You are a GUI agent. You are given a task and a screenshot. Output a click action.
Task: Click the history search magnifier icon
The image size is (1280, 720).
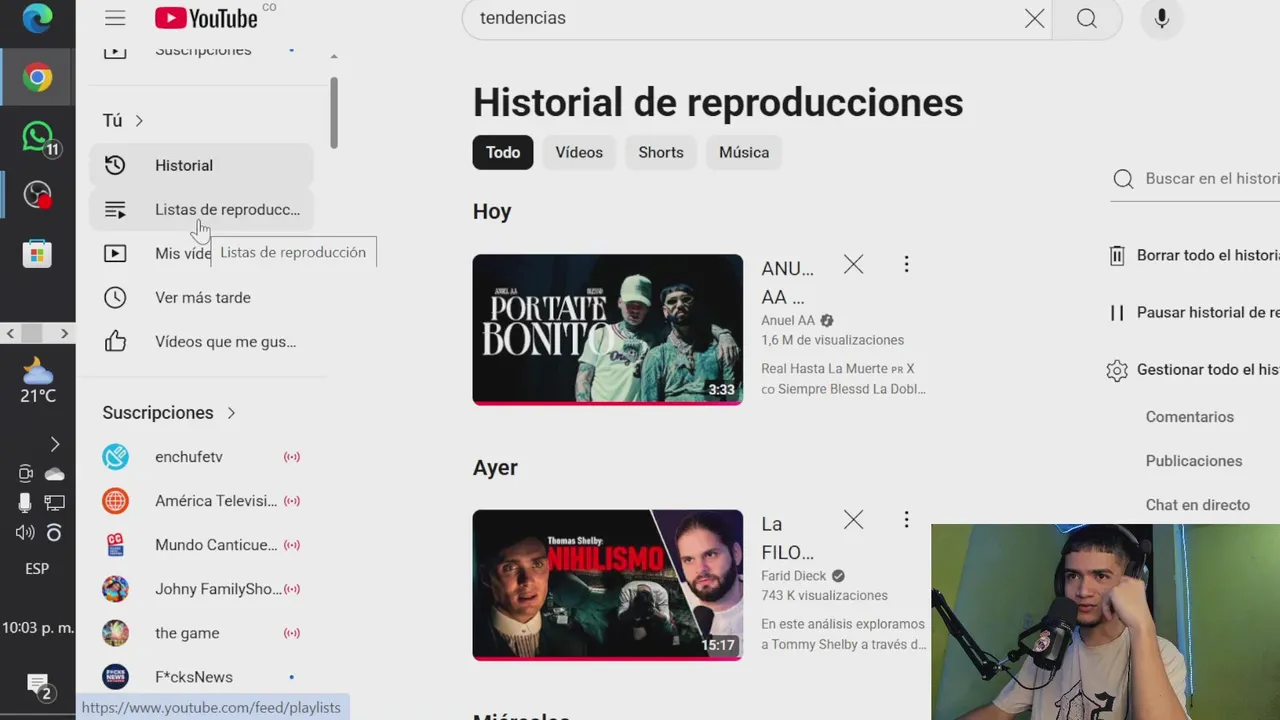tap(1123, 178)
